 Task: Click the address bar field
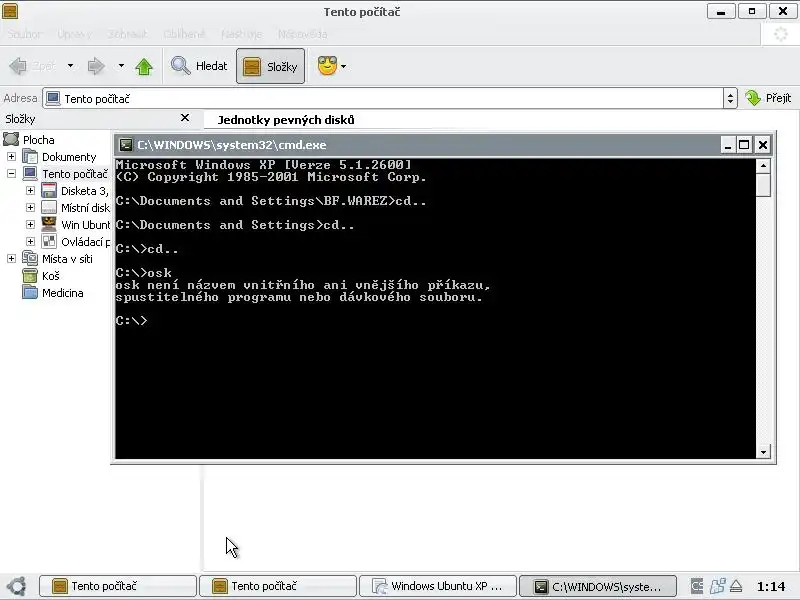(383, 98)
